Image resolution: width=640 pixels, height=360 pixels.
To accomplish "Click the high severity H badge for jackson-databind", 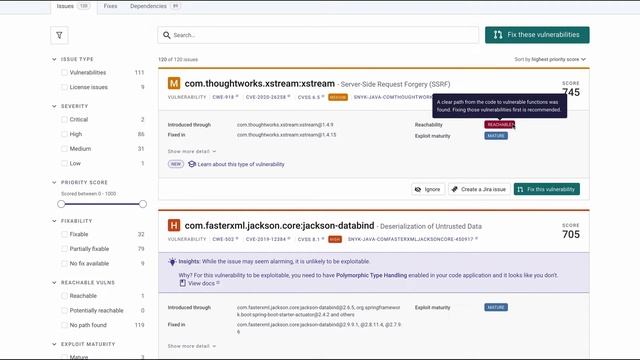I will [x=174, y=225].
